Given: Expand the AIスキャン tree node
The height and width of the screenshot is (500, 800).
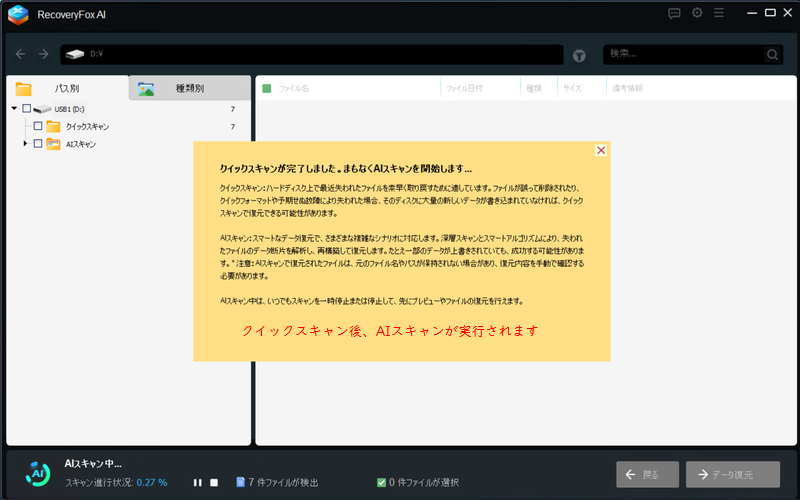Looking at the screenshot, I should (x=25, y=144).
